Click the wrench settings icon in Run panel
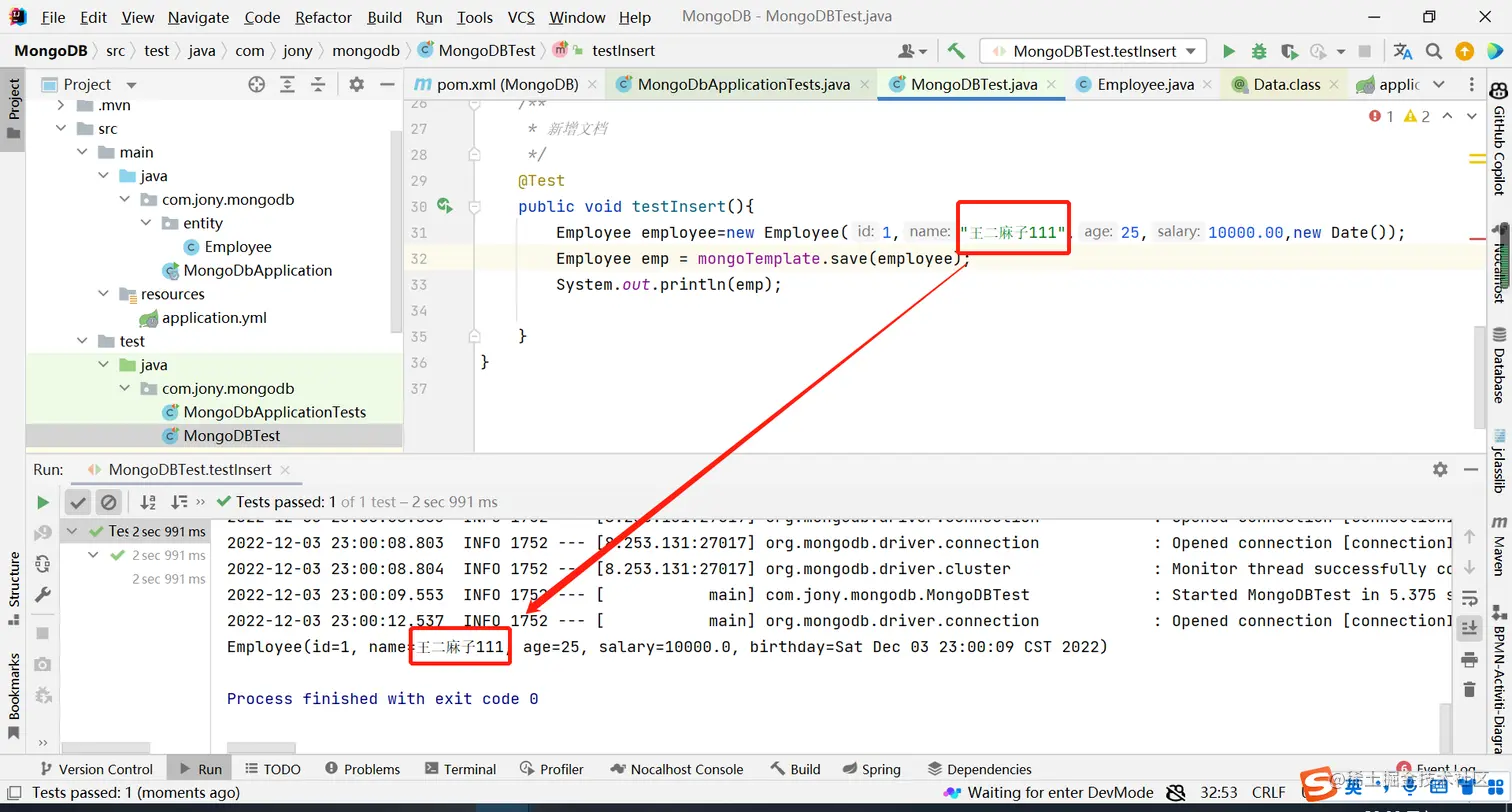 point(43,595)
